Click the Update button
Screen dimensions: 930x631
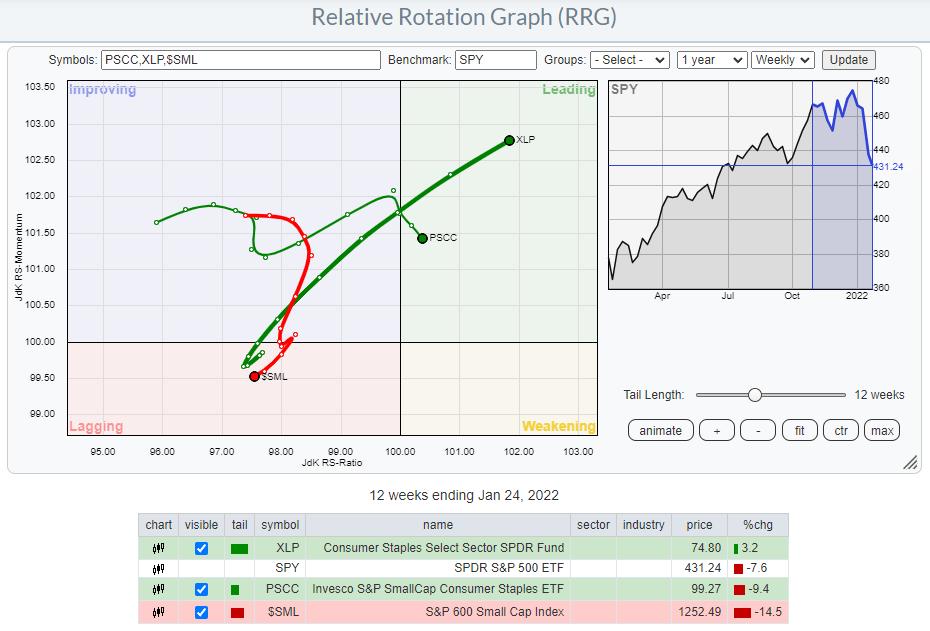[848, 60]
